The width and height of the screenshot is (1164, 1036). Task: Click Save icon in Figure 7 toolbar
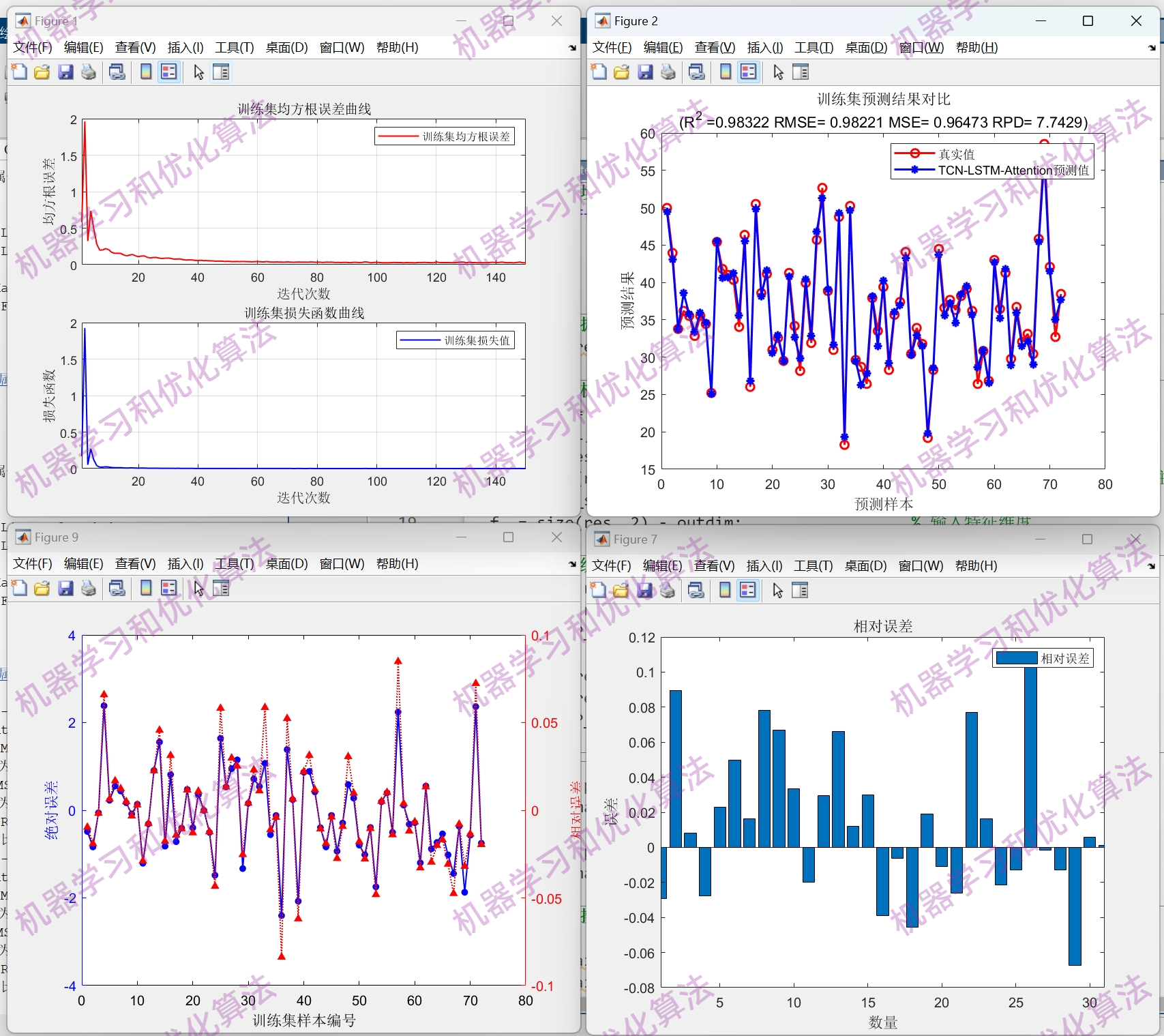[644, 590]
